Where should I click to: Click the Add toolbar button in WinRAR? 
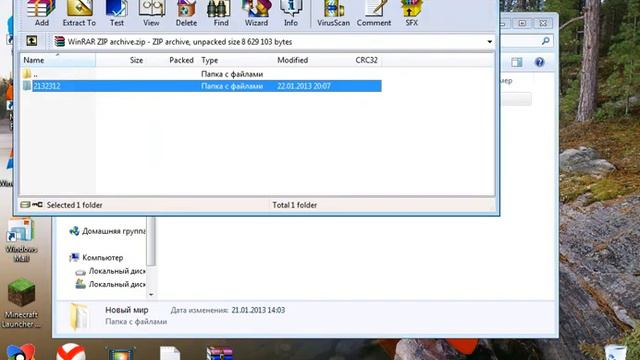[41, 14]
